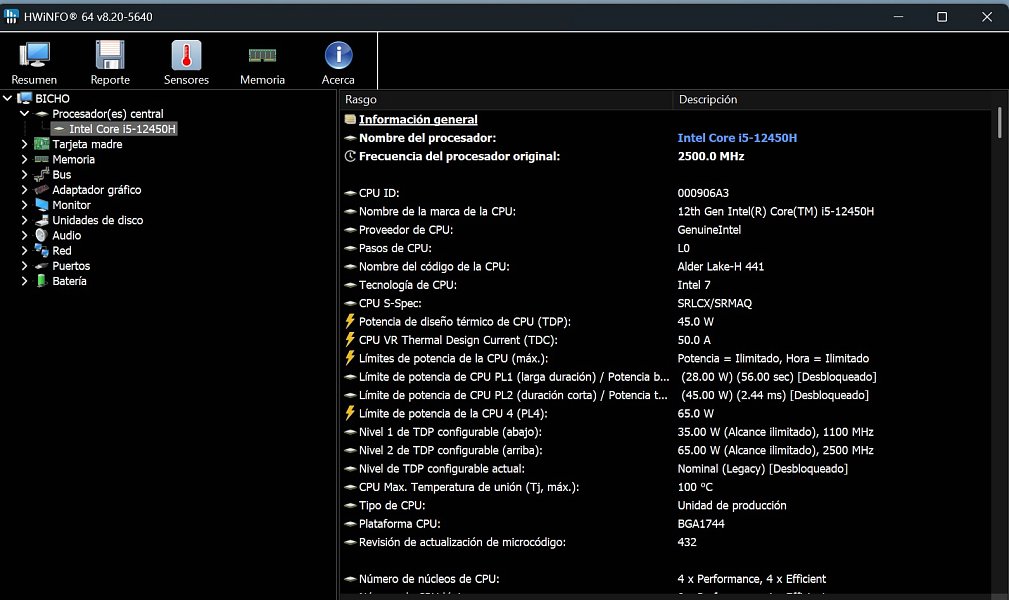Select the Unidades de disco label
The image size is (1009, 600).
click(98, 220)
